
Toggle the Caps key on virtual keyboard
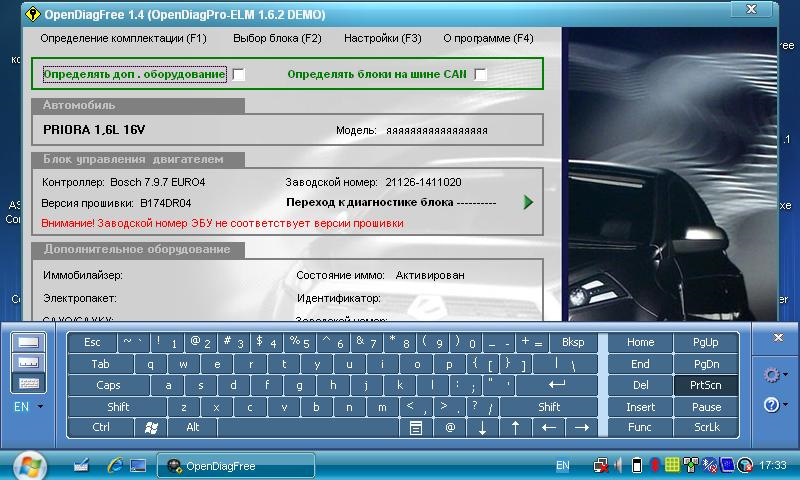click(108, 385)
